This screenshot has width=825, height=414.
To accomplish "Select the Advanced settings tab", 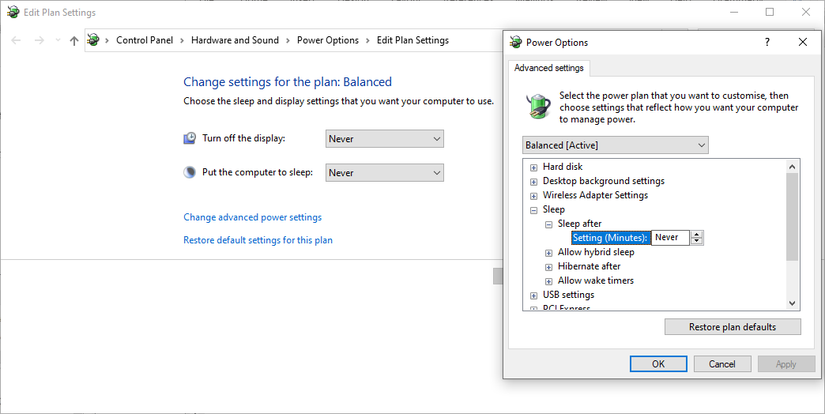I will point(549,68).
